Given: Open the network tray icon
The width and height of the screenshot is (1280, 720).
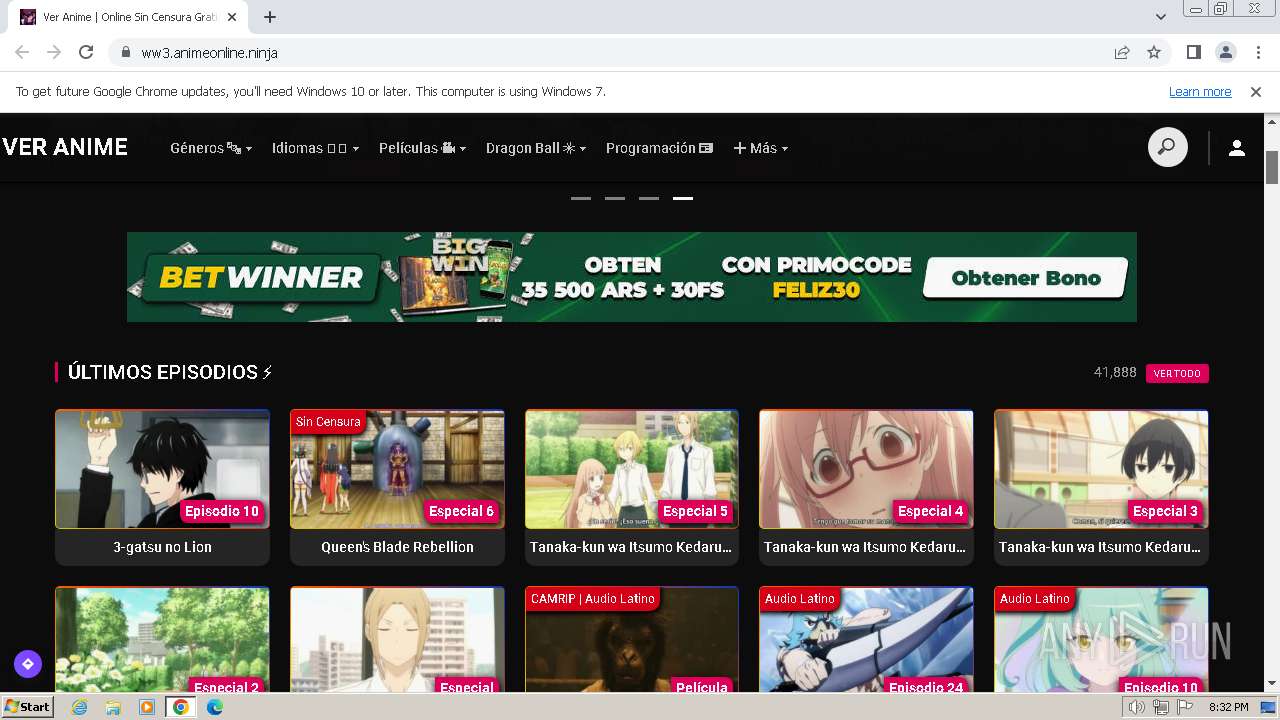Looking at the screenshot, I should tap(1160, 707).
